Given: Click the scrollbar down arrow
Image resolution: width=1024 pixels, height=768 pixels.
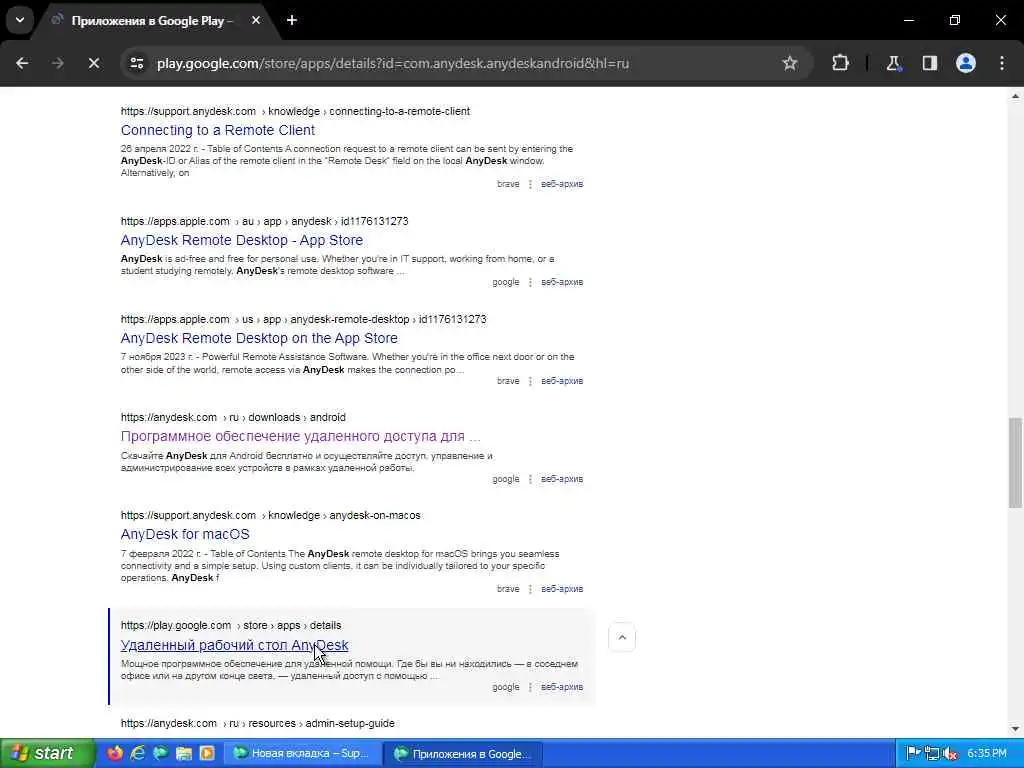Looking at the screenshot, I should pyautogui.click(x=1016, y=729).
